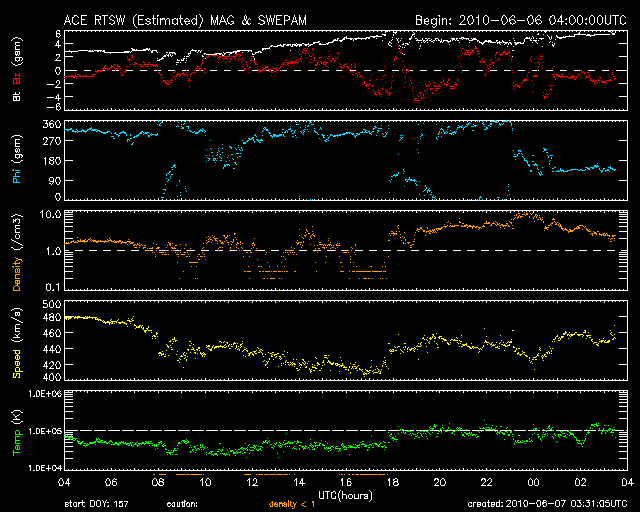Click the 1.0E+05 temperature axis value

tap(45, 431)
